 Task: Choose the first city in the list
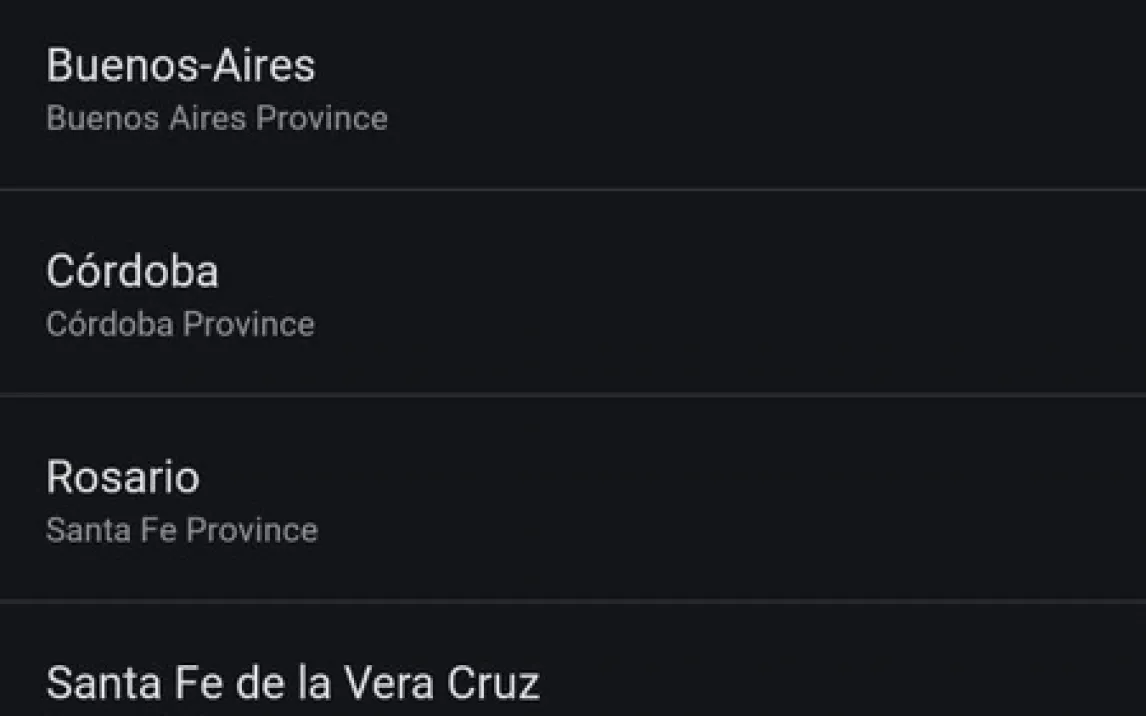click(300, 92)
